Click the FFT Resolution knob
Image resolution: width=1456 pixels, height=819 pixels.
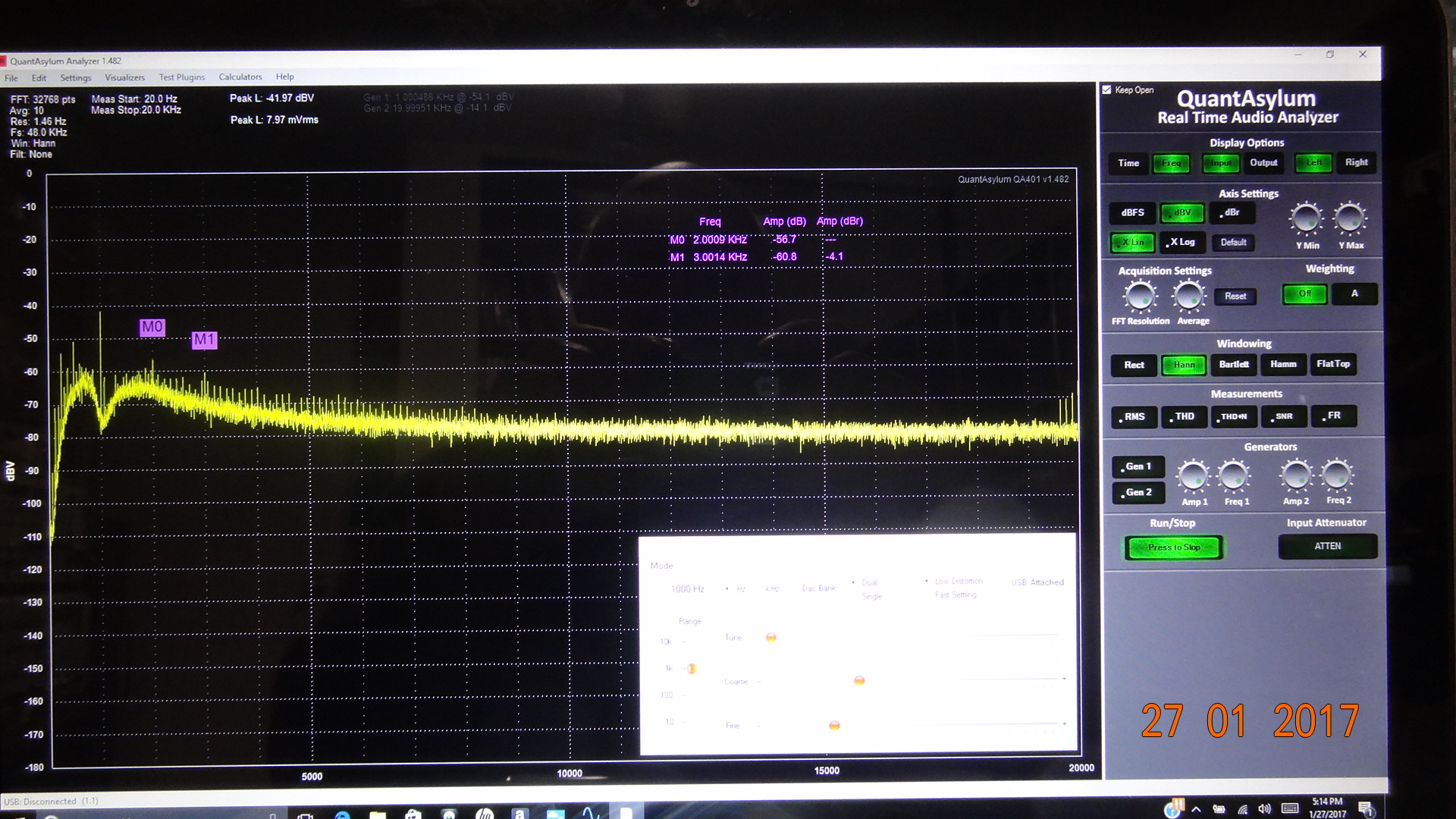pos(1140,297)
